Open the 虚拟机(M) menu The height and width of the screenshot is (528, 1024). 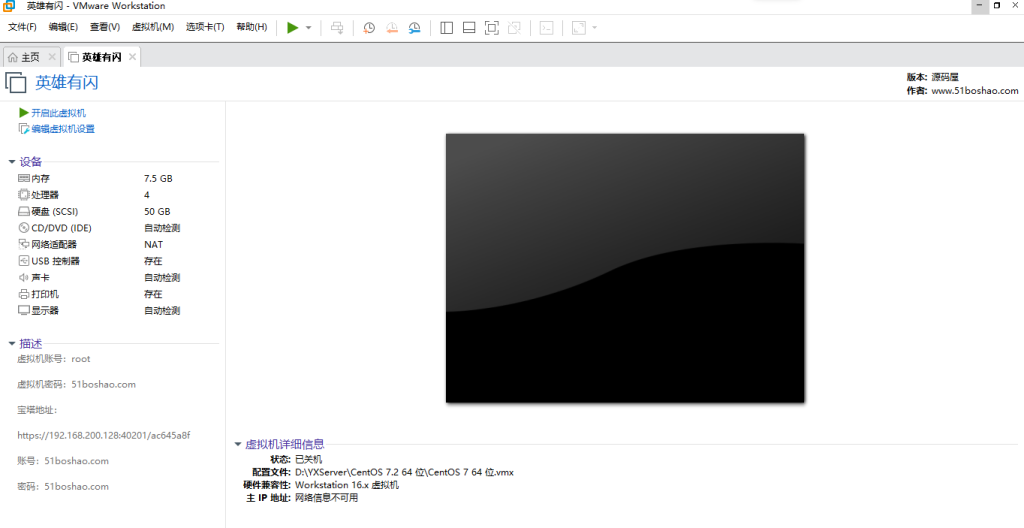tap(152, 27)
